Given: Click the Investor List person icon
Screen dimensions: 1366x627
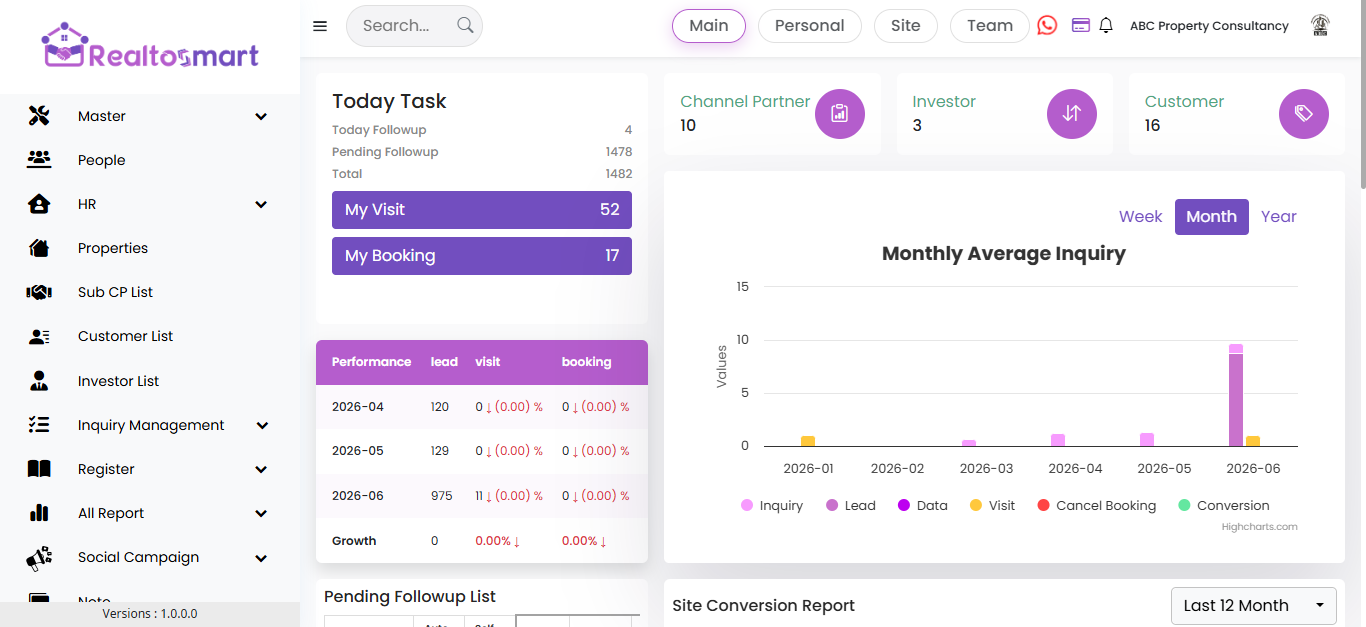Looking at the screenshot, I should [x=39, y=380].
